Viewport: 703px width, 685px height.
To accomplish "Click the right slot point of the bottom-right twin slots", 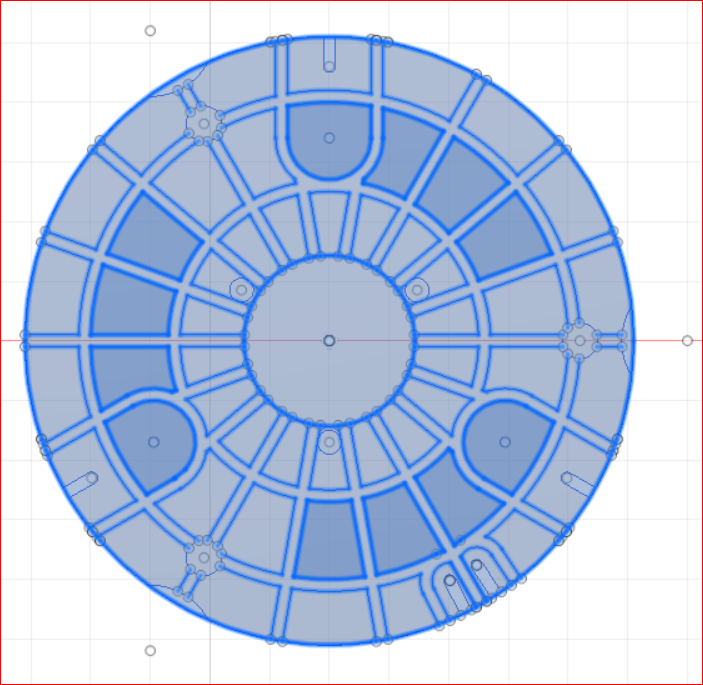I will (x=477, y=565).
